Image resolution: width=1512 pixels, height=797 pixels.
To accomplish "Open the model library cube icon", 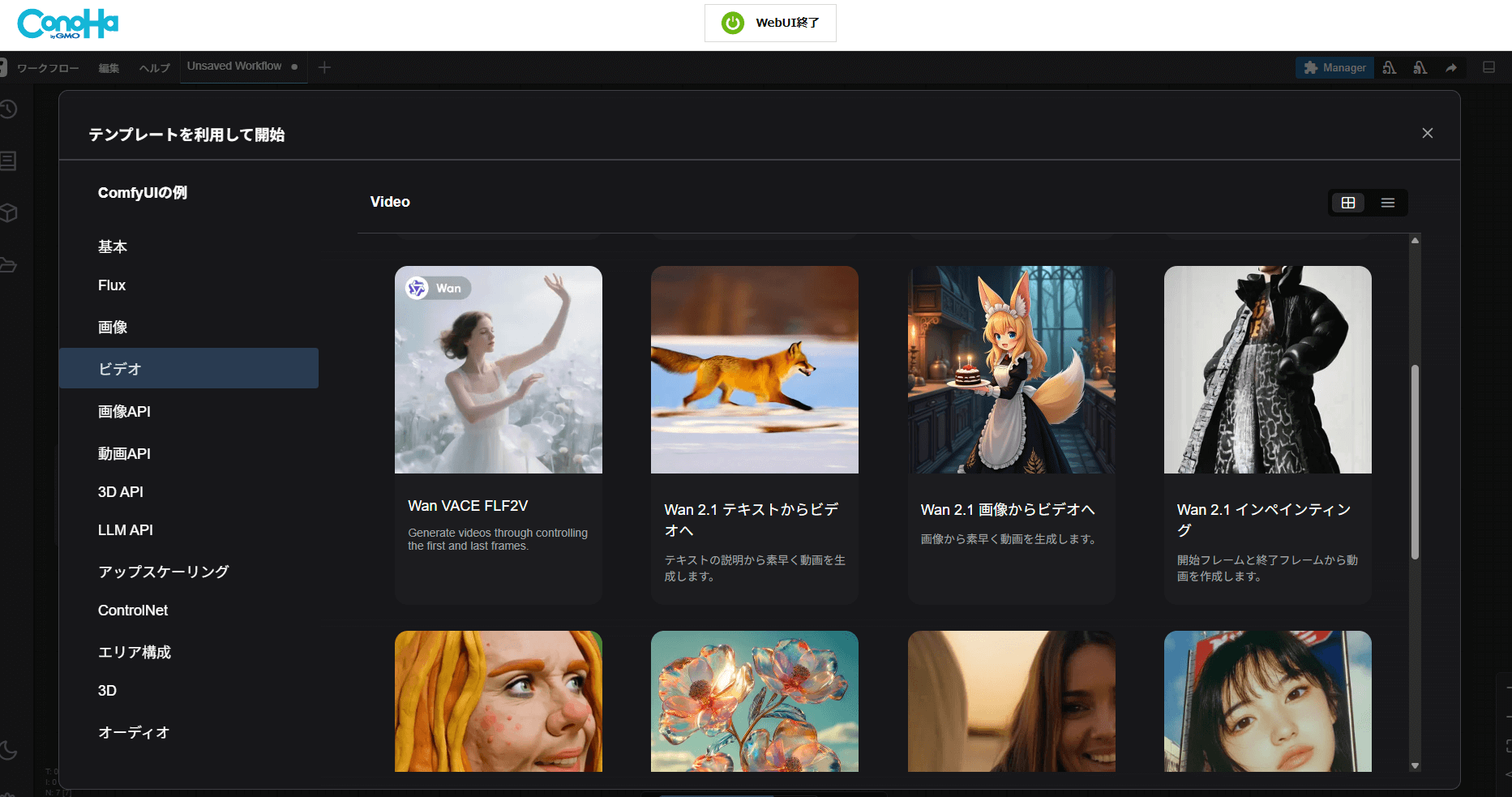I will coord(8,213).
